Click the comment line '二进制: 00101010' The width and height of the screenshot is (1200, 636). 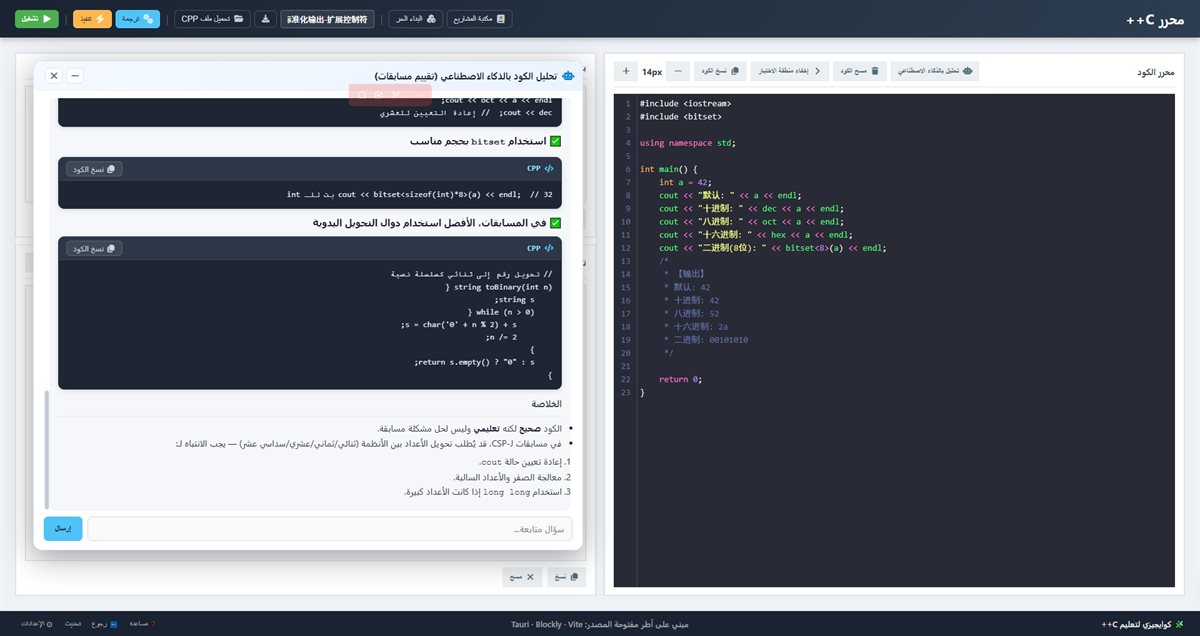[x=705, y=340]
